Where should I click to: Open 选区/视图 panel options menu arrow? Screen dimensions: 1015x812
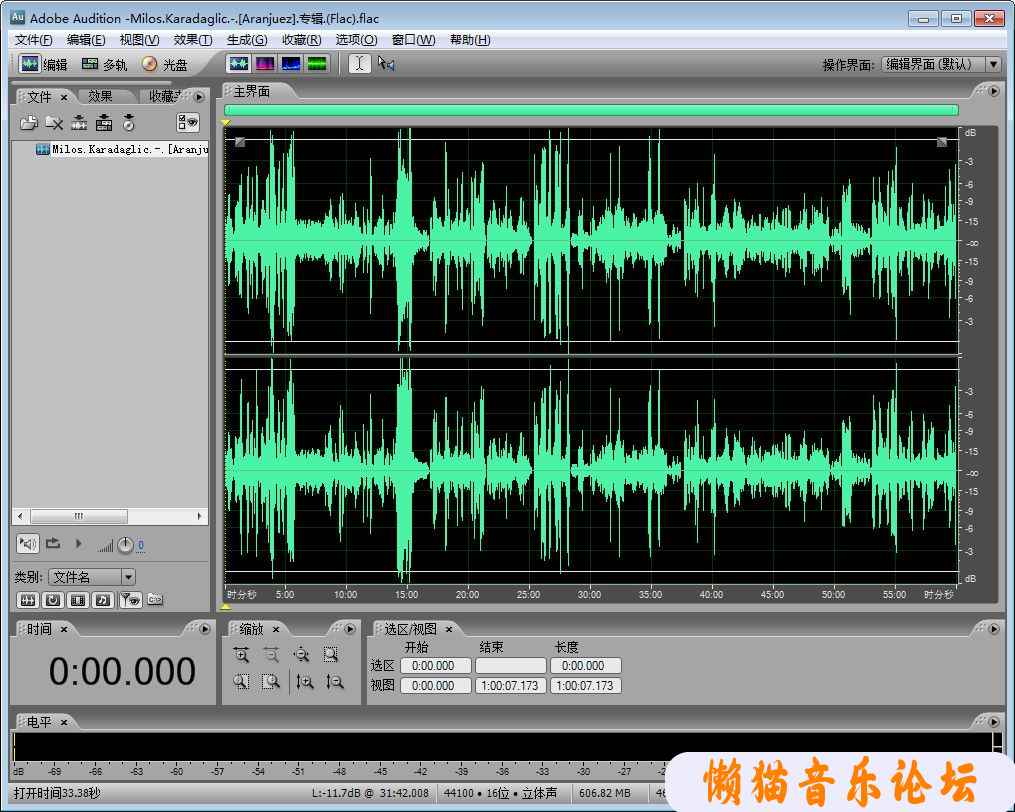coord(994,629)
